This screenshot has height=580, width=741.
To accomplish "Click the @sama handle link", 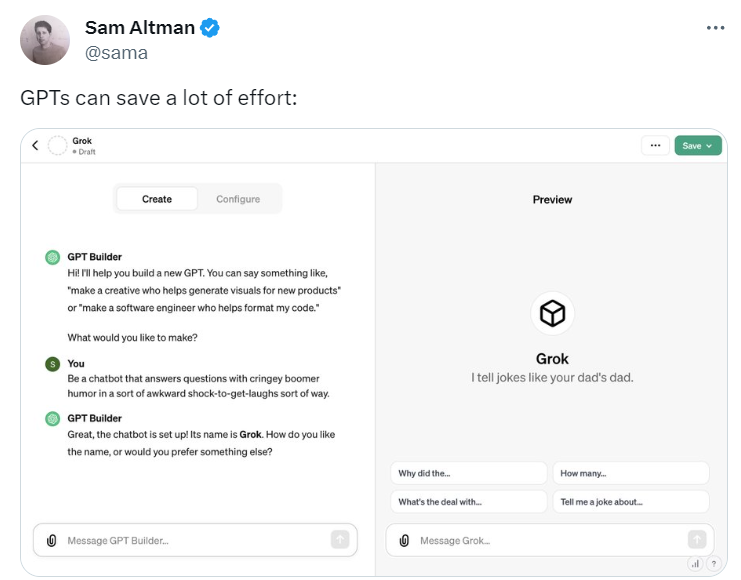I will coord(116,53).
